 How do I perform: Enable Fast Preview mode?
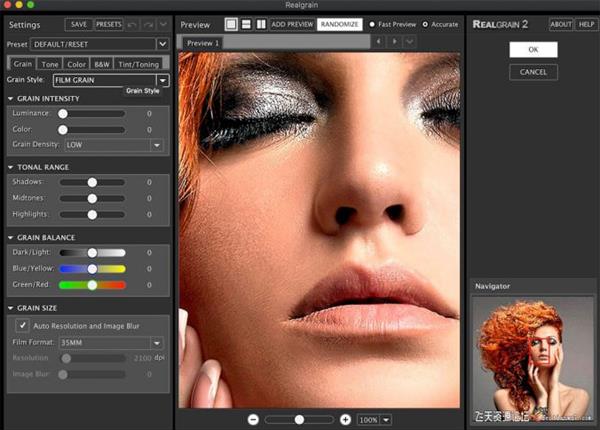tap(371, 24)
